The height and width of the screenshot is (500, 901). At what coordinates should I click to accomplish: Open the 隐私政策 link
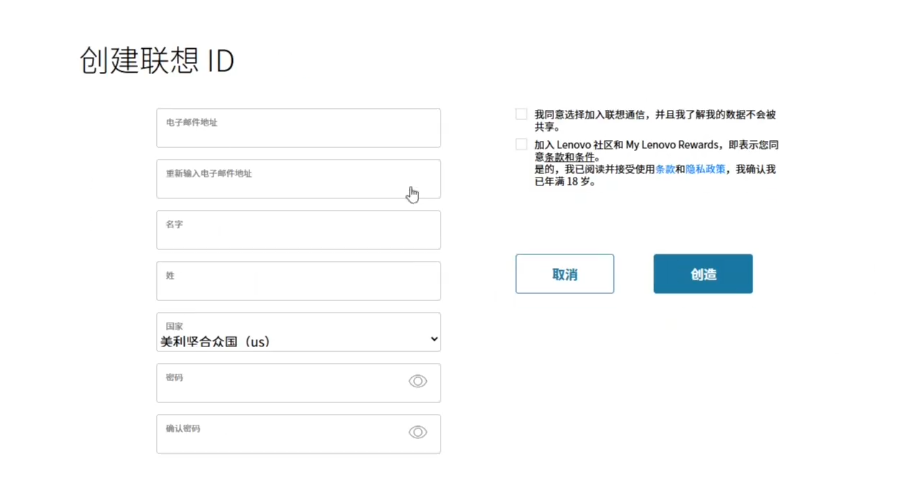(705, 170)
